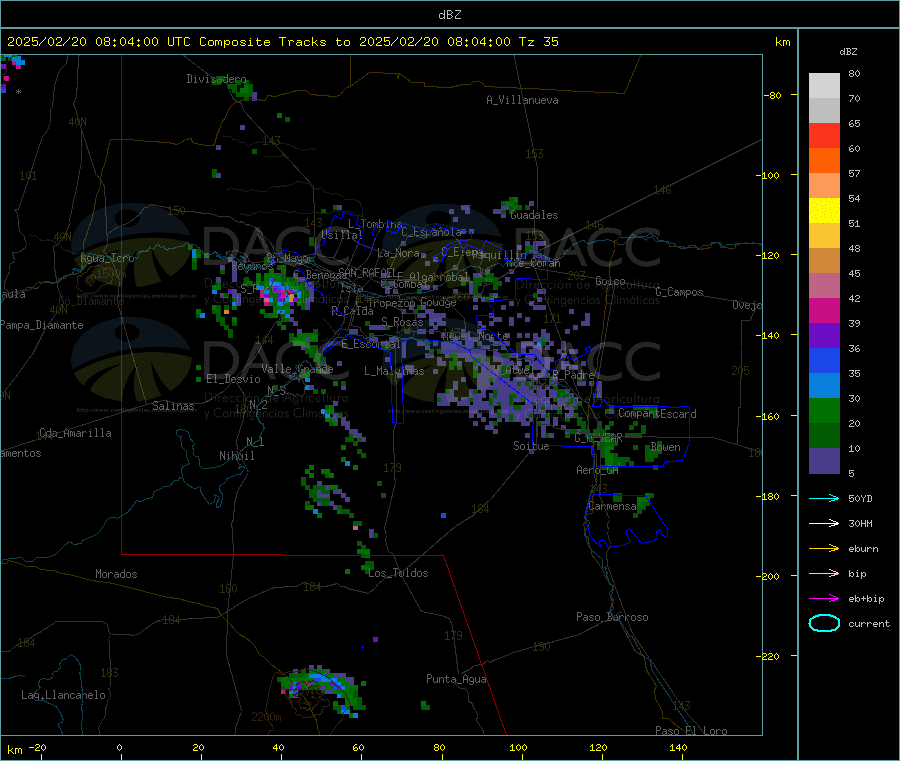Click the Carmensa location label
Image resolution: width=900 pixels, height=761 pixels.
612,506
